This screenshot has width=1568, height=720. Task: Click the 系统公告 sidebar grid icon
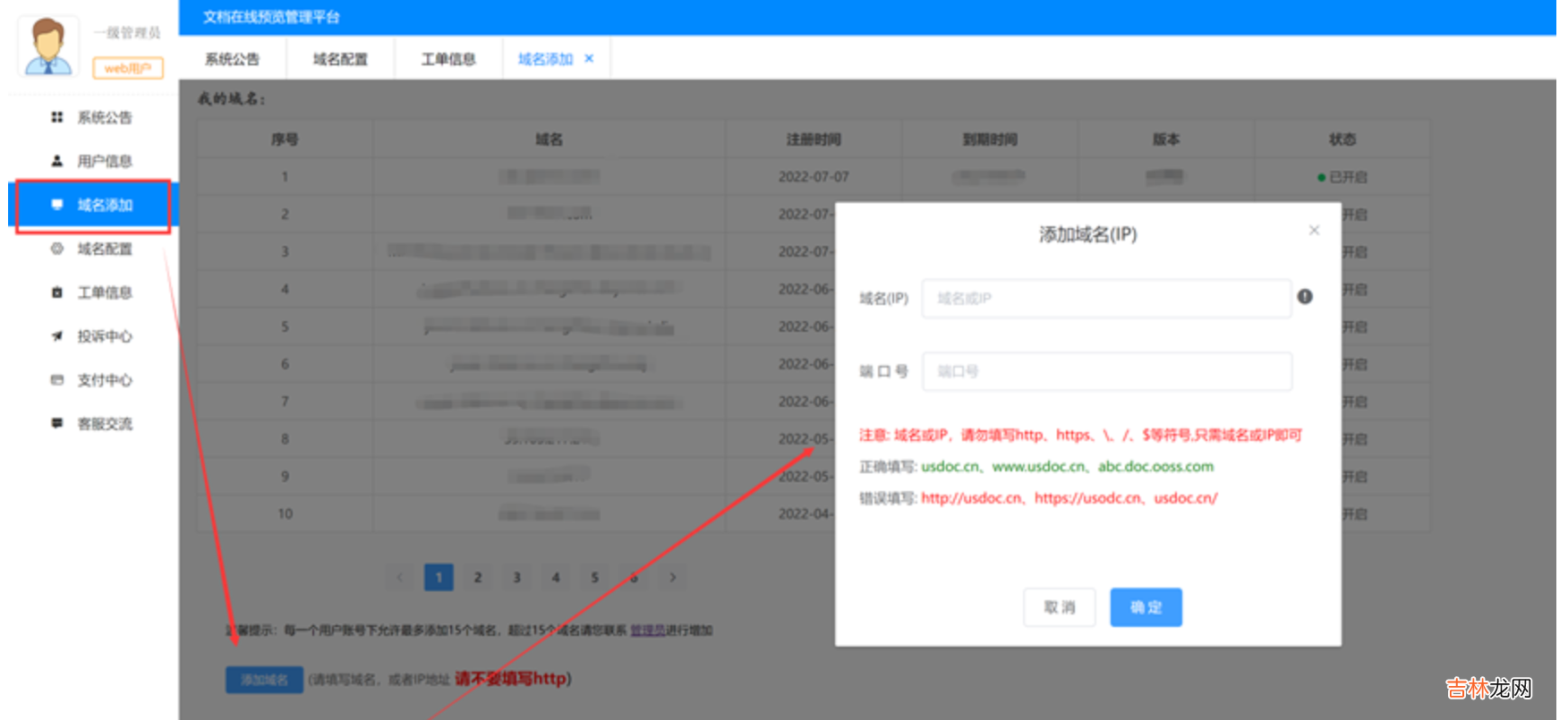(x=57, y=117)
